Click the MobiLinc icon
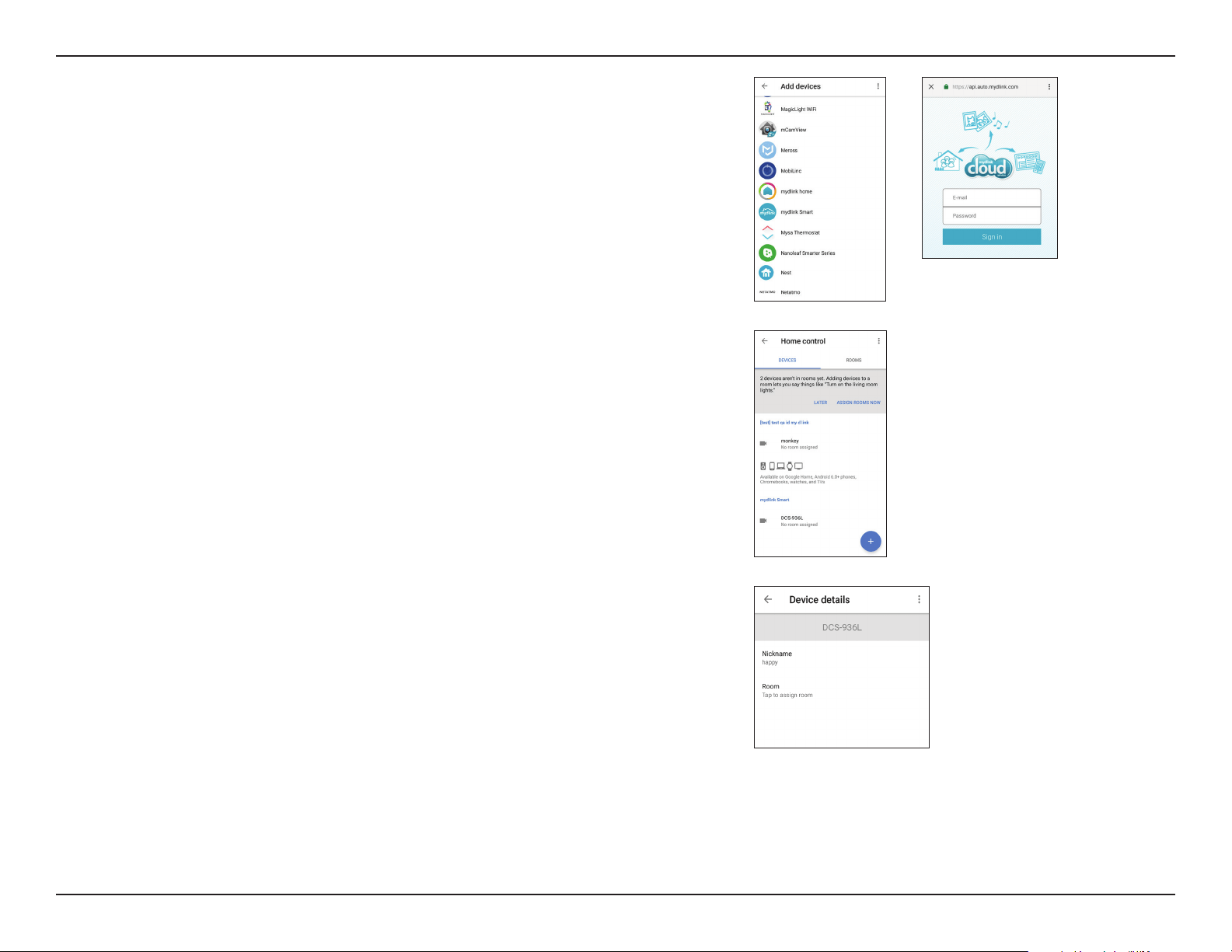 point(767,171)
